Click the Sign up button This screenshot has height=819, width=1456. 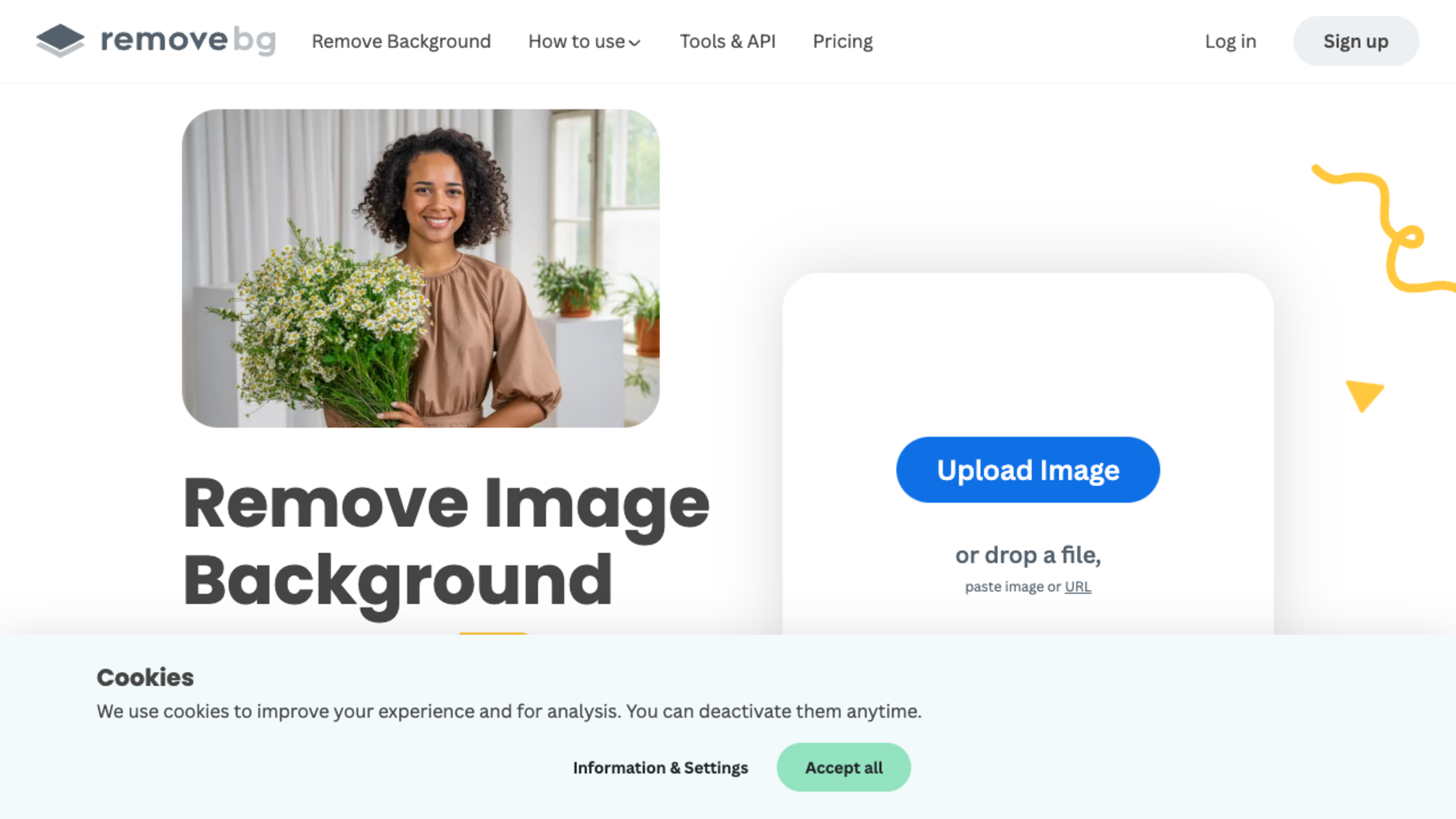[x=1356, y=41]
